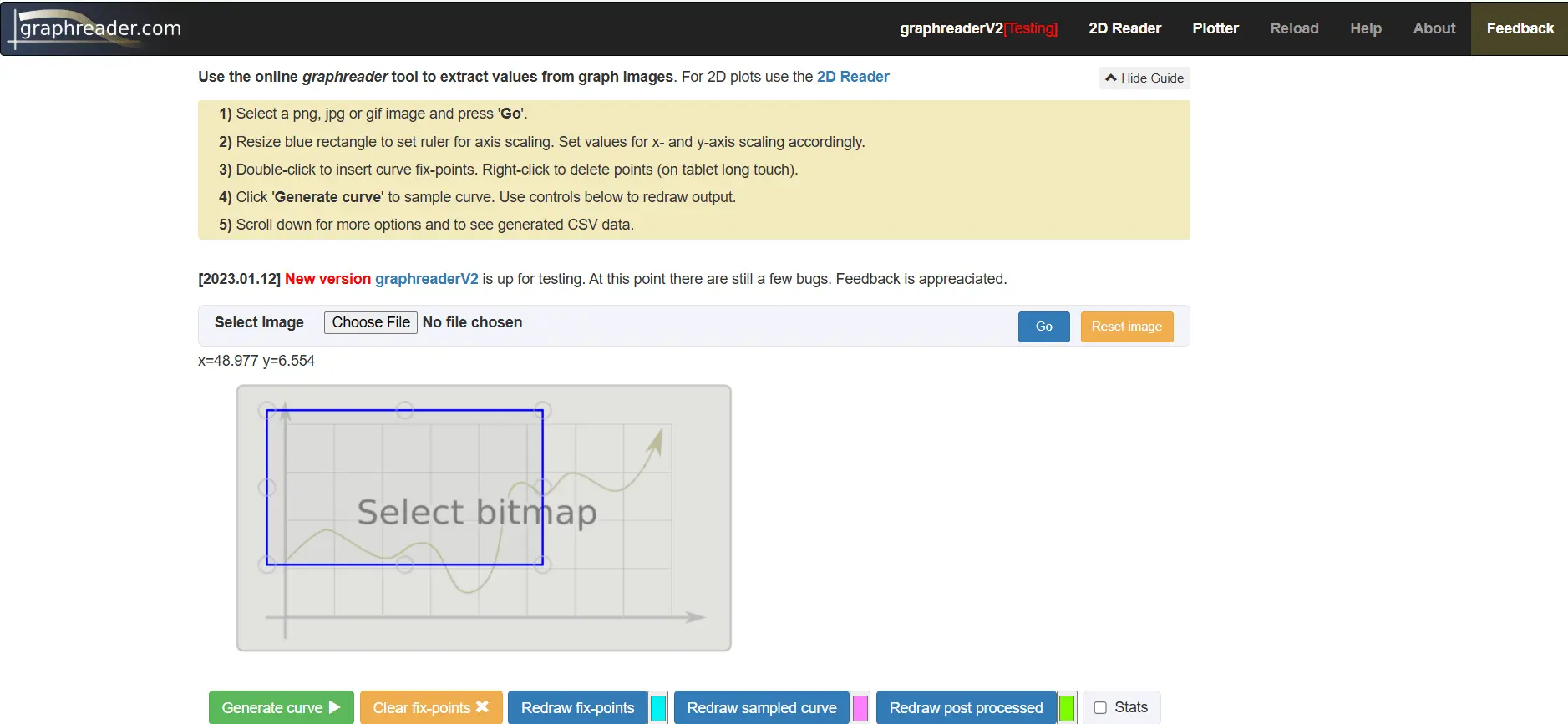Click the bottom-middle handle of blue rectangle
Viewport: 1568px width, 724px height.
[x=405, y=565]
